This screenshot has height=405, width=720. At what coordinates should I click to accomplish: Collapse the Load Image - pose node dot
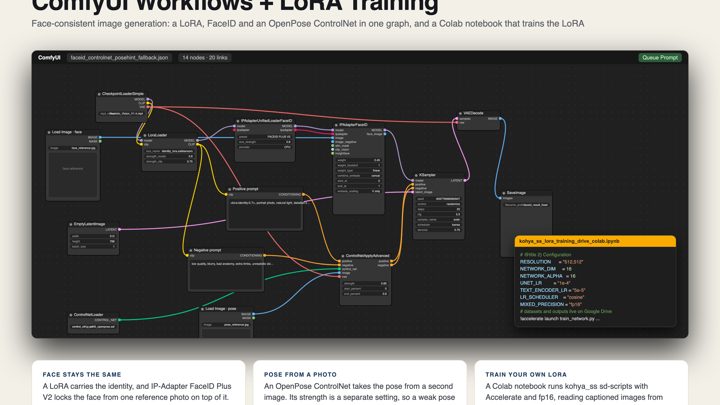[202, 309]
